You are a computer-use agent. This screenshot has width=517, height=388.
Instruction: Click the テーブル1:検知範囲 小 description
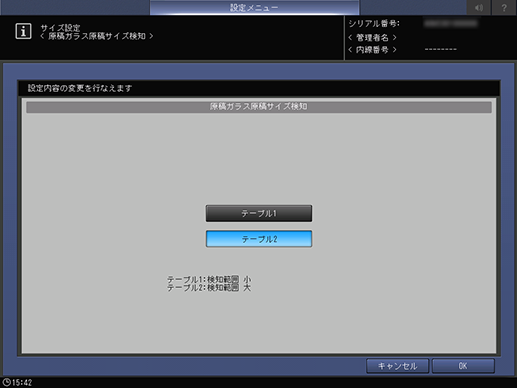[209, 279]
